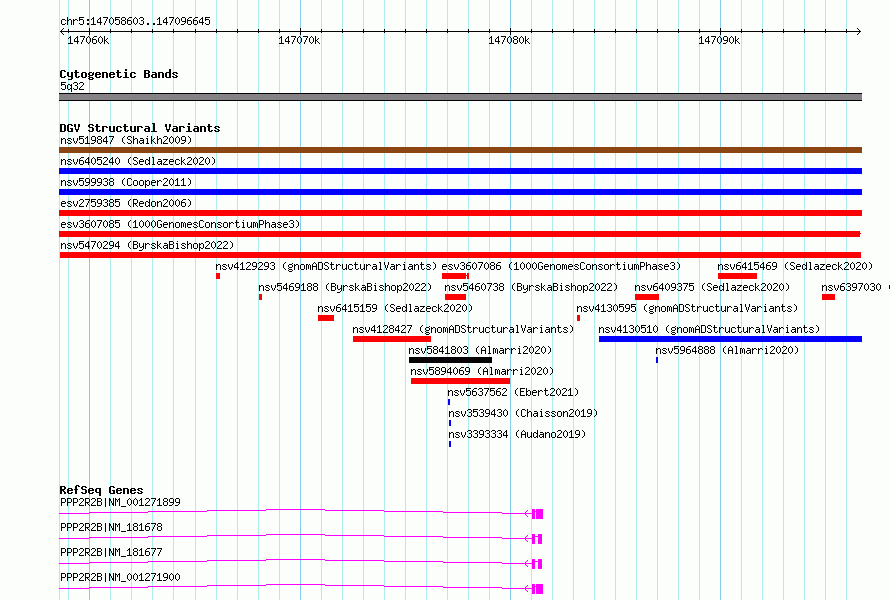The width and height of the screenshot is (890, 600).
Task: Click the red nsv6415469 variant bar
Action: coord(737,276)
